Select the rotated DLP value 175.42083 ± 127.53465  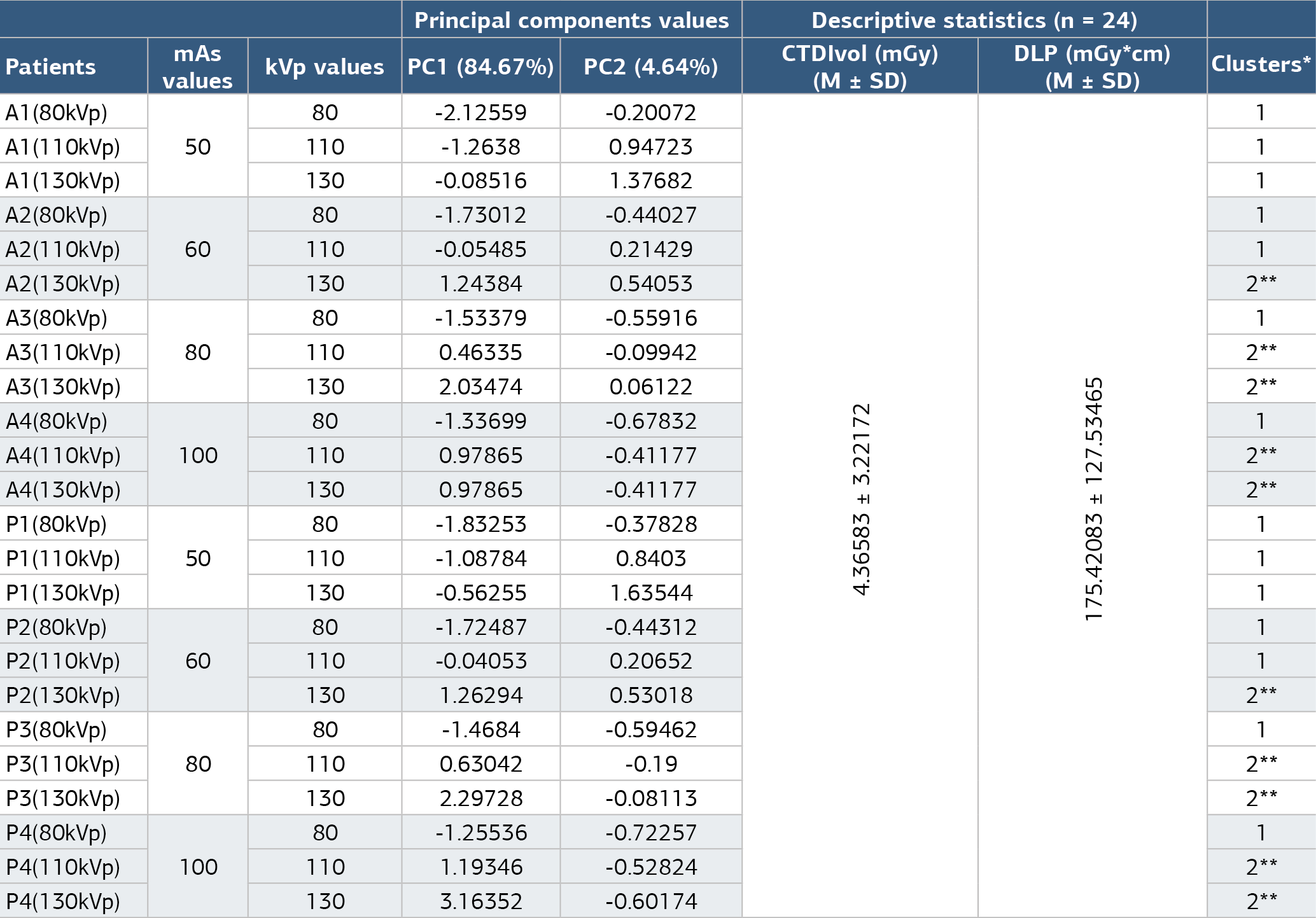1093,499
